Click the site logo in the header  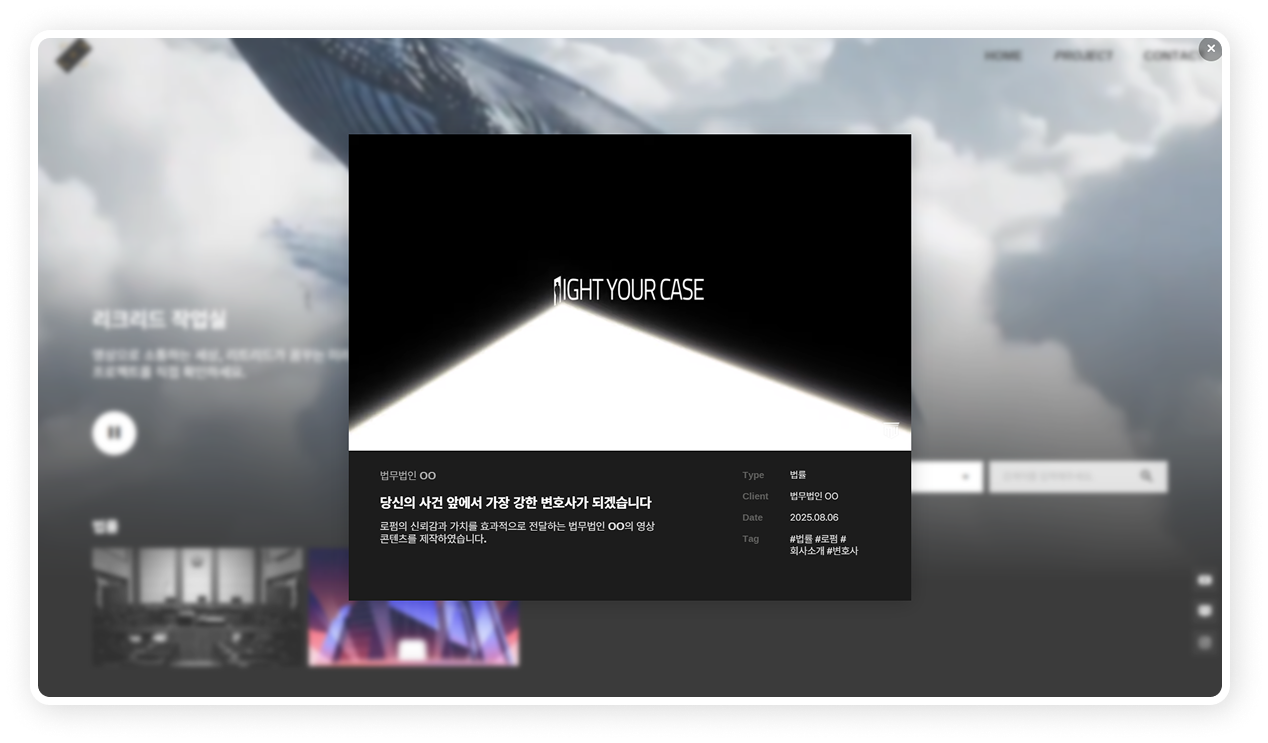(x=74, y=56)
